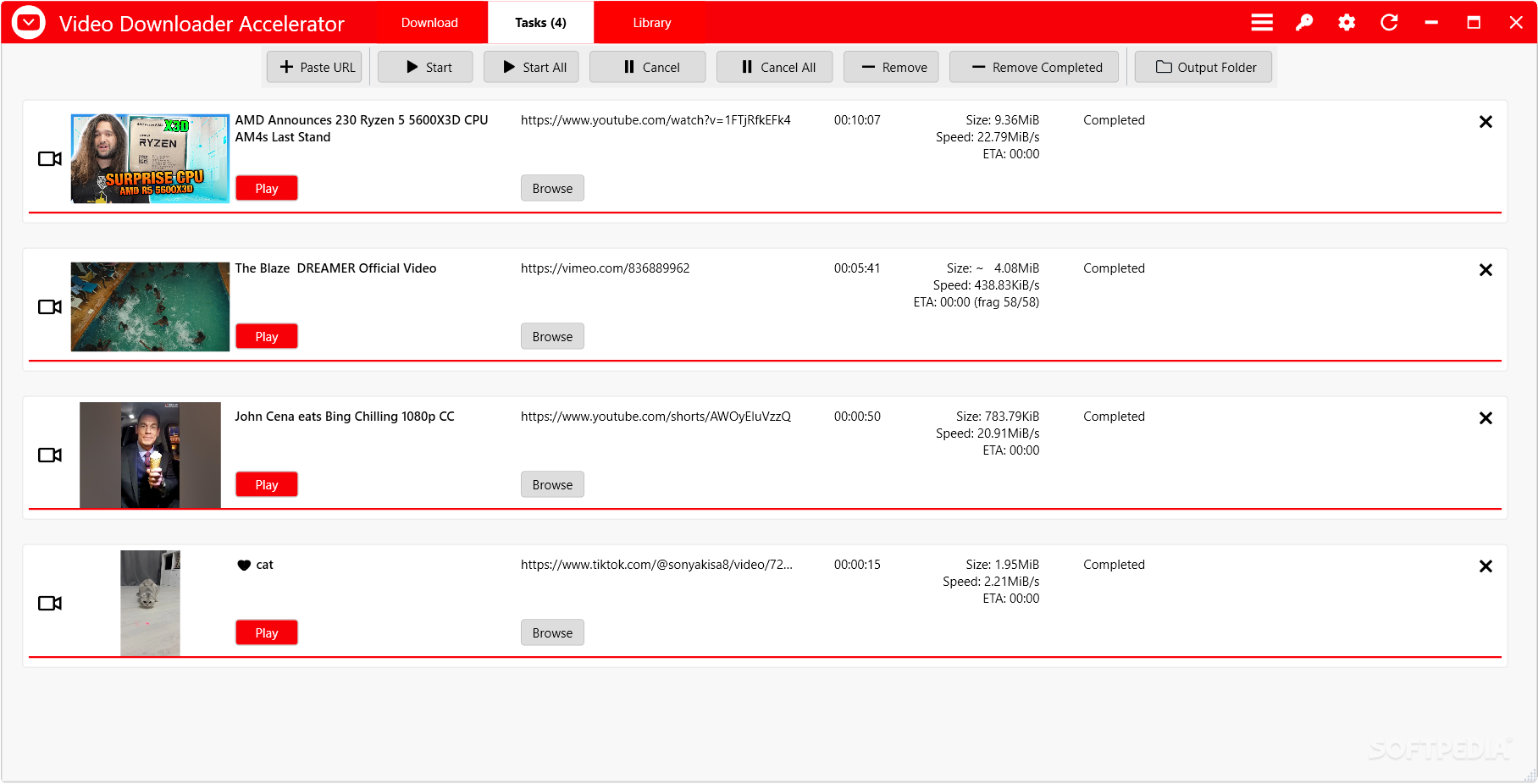Remove cat task with X icon
Image resolution: width=1538 pixels, height=784 pixels.
1485,566
